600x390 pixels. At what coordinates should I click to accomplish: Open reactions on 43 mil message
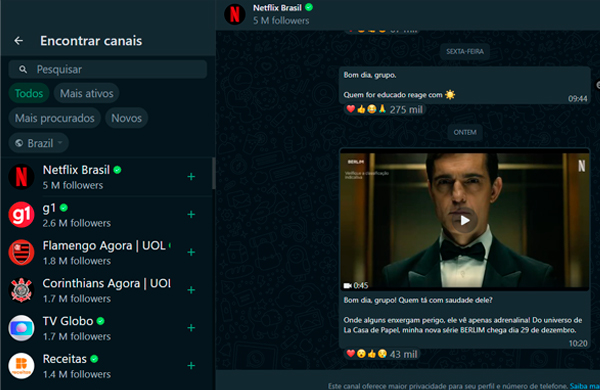click(382, 354)
